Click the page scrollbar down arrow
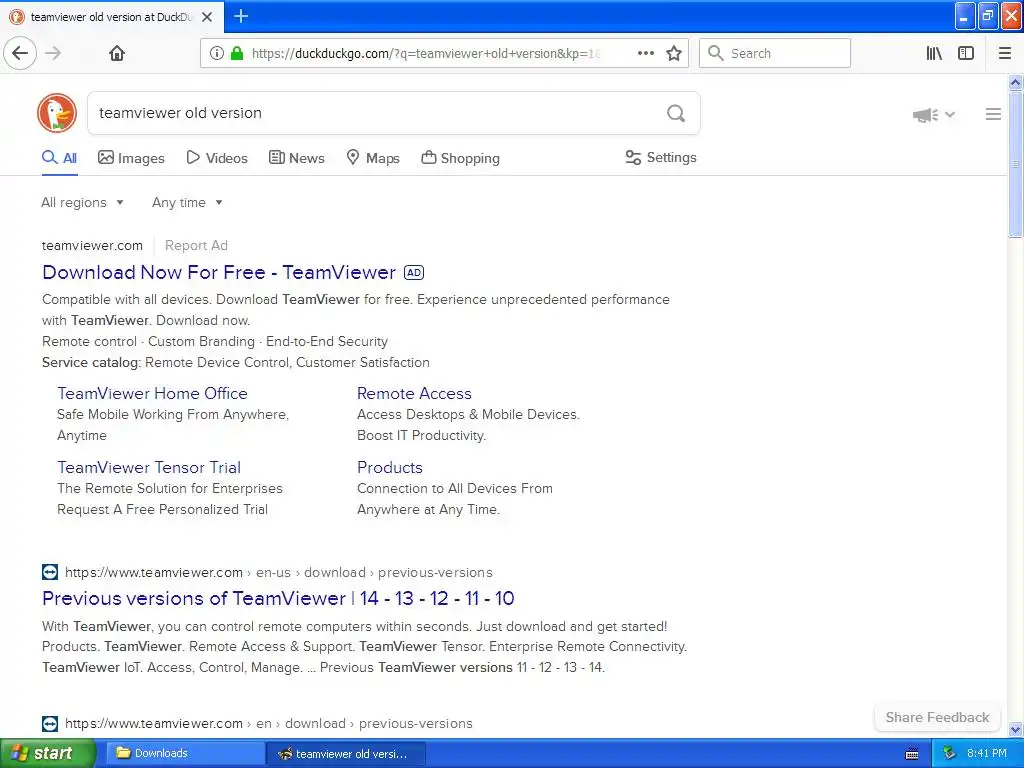The height and width of the screenshot is (768, 1024). 1016,729
